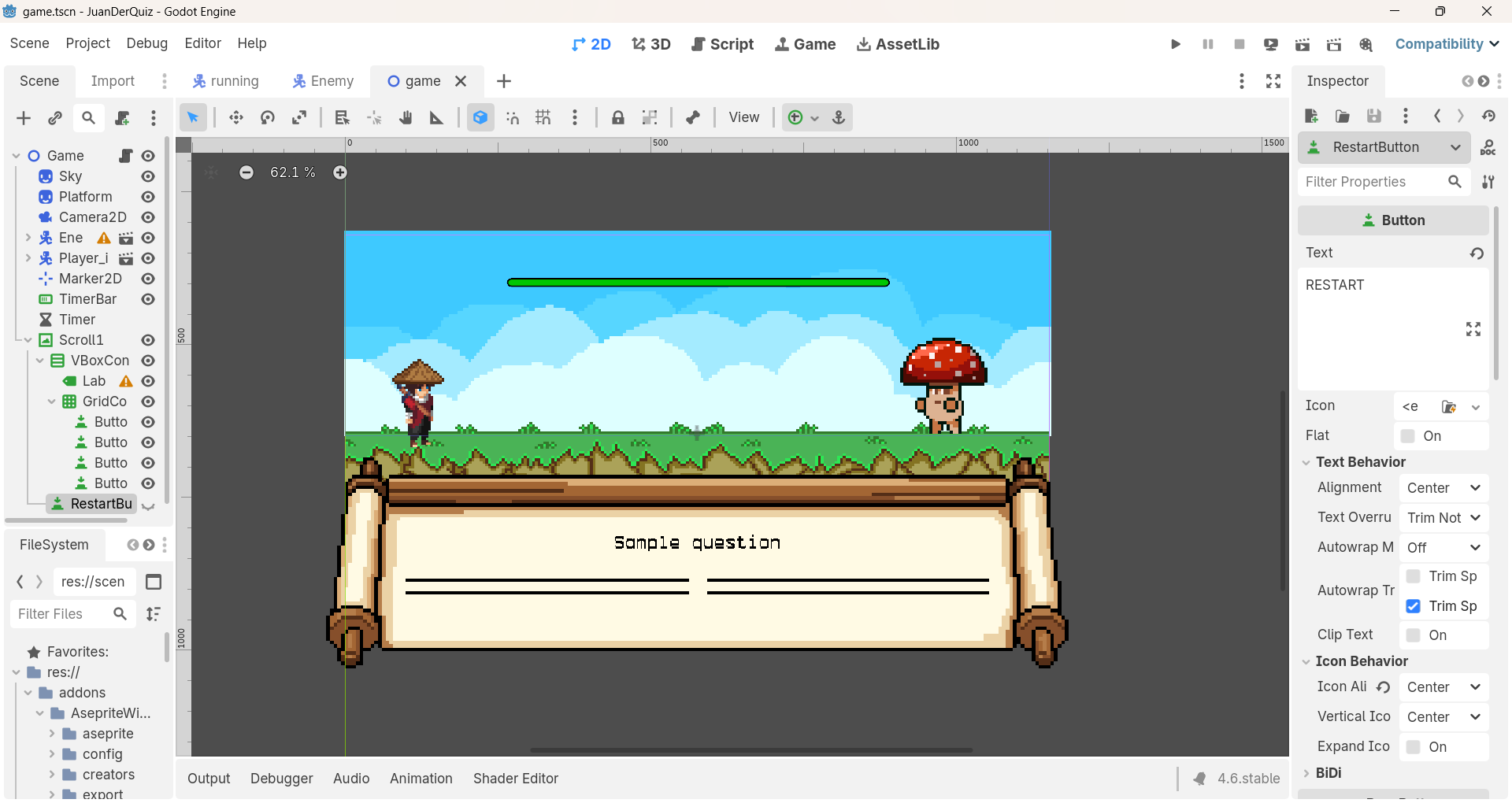Switch to the Script workspace
The width and height of the screenshot is (1512, 803).
pos(722,44)
